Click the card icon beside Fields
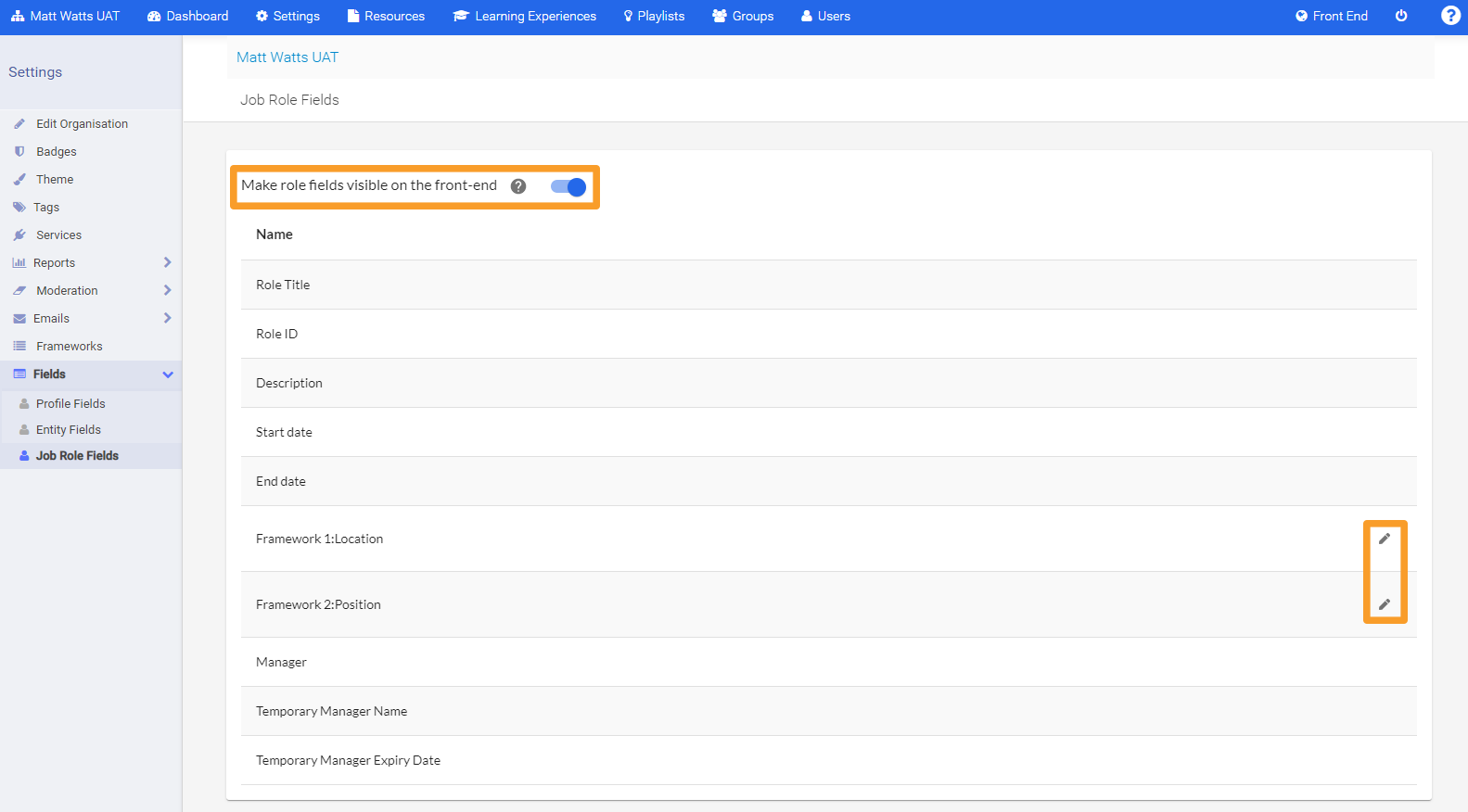The width and height of the screenshot is (1468, 812). point(19,374)
